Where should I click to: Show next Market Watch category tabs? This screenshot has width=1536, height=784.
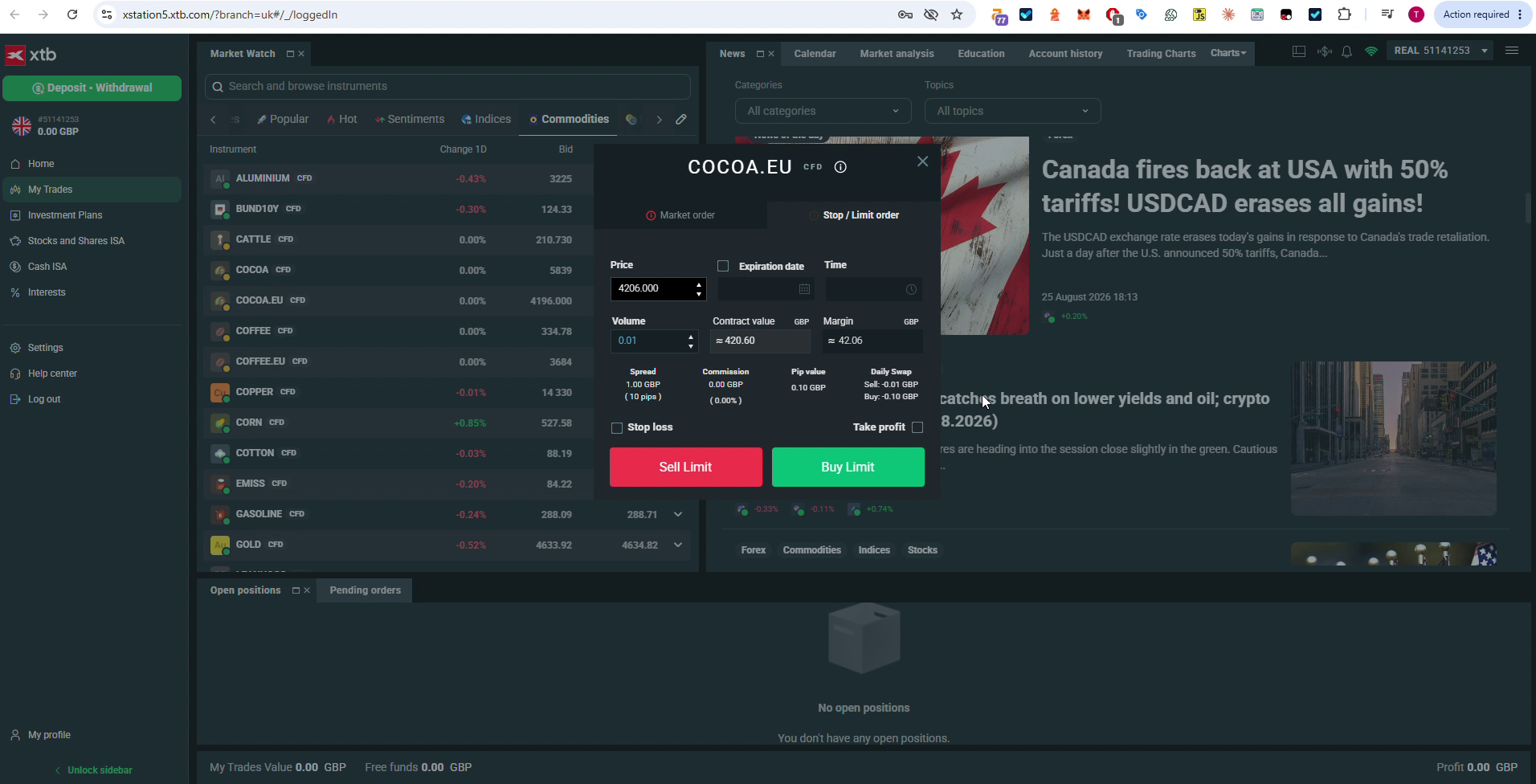(660, 120)
